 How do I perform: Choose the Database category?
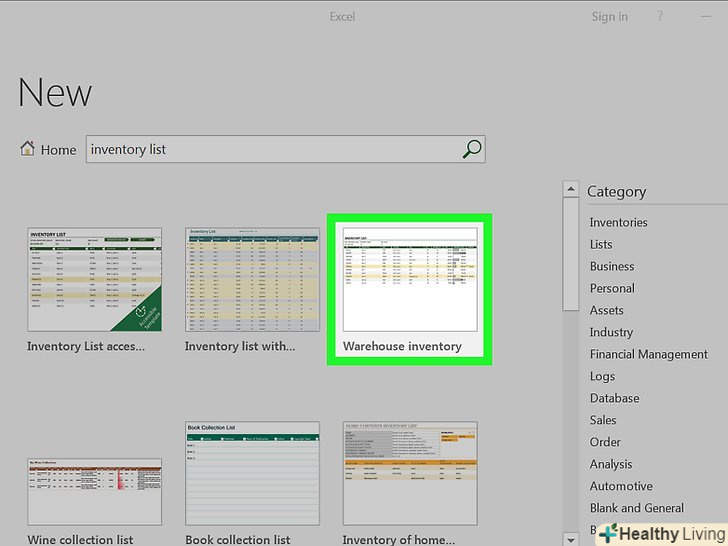pos(614,398)
